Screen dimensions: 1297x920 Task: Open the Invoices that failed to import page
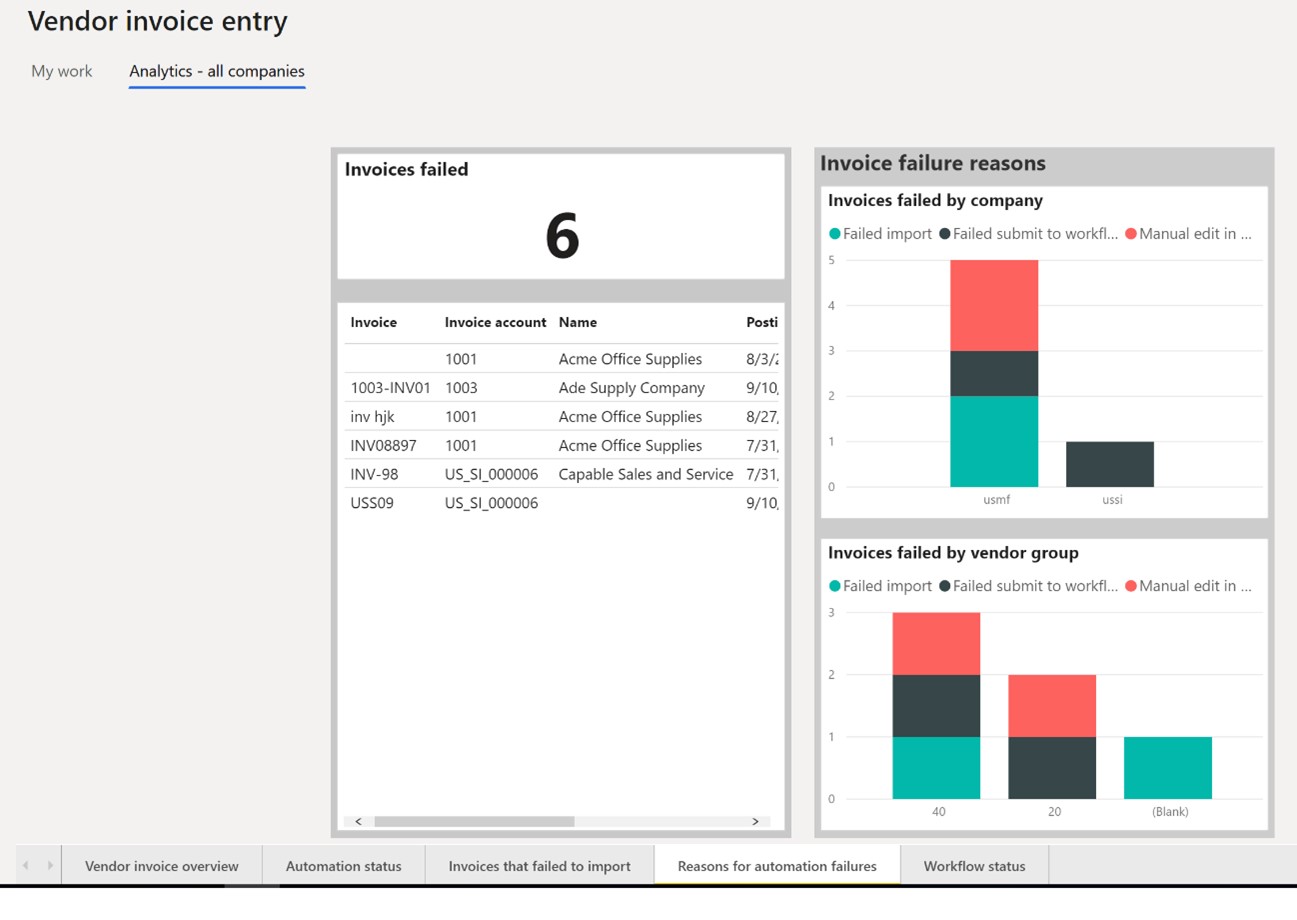(539, 865)
